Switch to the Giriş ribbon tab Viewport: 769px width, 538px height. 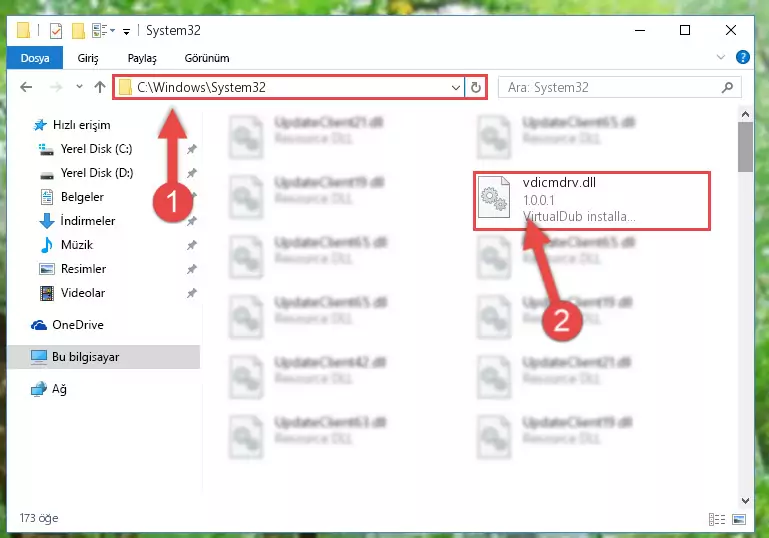click(x=88, y=58)
